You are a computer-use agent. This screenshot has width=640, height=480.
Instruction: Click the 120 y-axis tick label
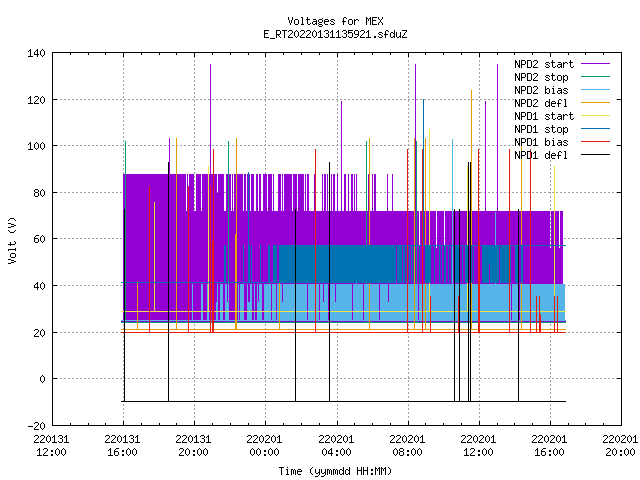coord(36,100)
